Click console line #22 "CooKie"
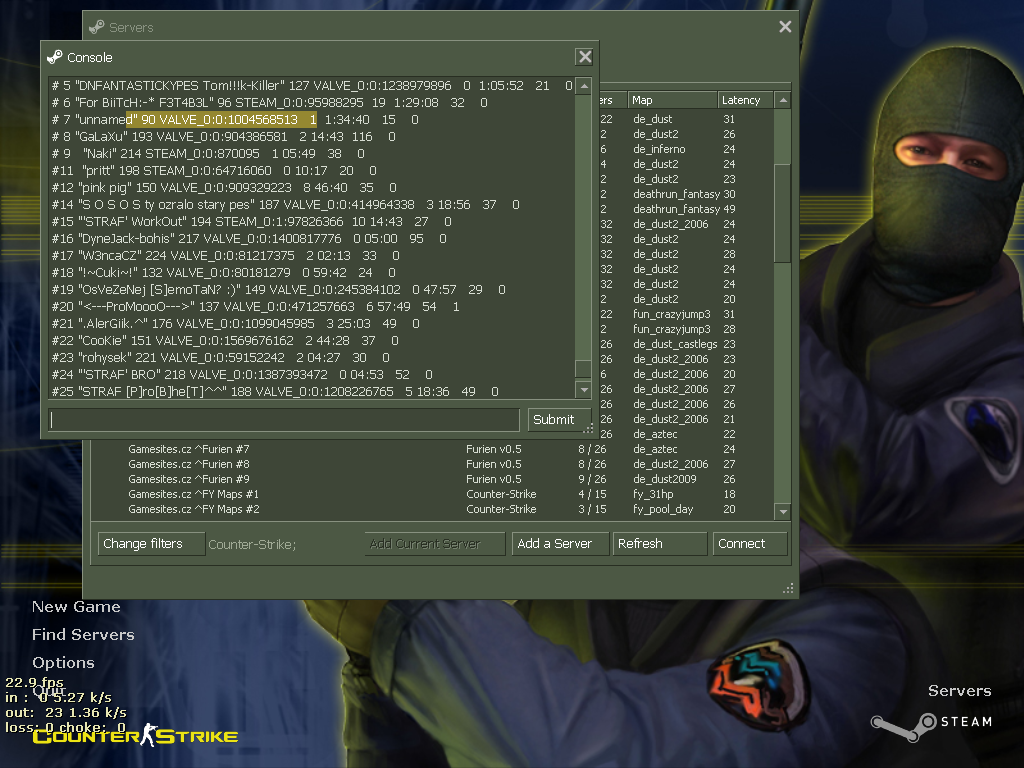The height and width of the screenshot is (768, 1024). 225,340
